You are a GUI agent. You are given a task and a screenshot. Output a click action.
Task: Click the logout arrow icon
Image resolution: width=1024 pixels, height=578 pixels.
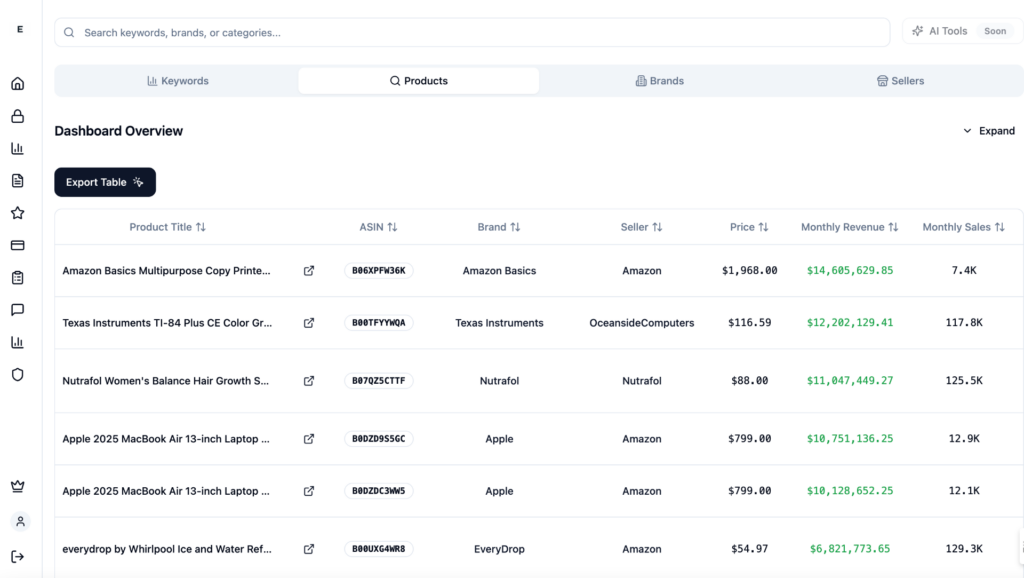point(17,556)
